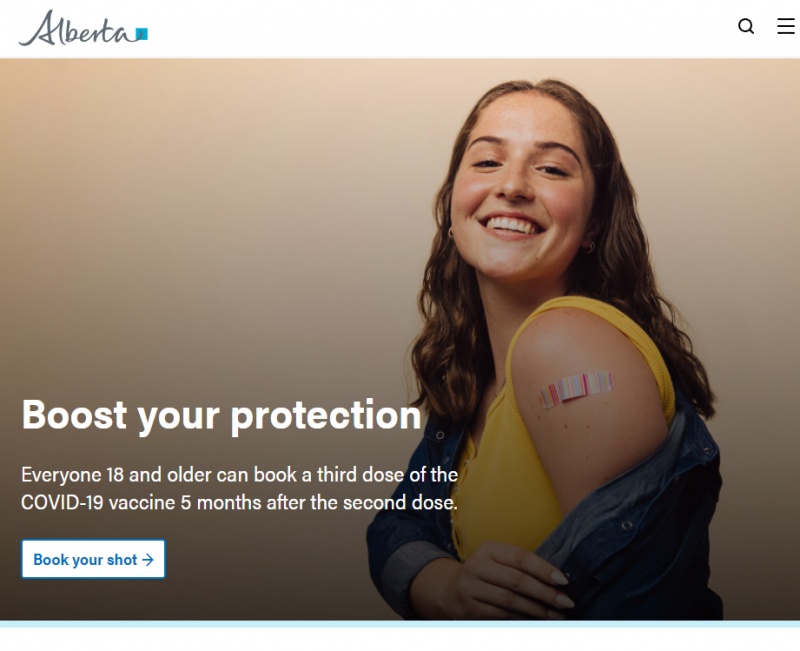This screenshot has height=651, width=800.
Task: Click the striped bandage on the arm
Action: click(577, 389)
